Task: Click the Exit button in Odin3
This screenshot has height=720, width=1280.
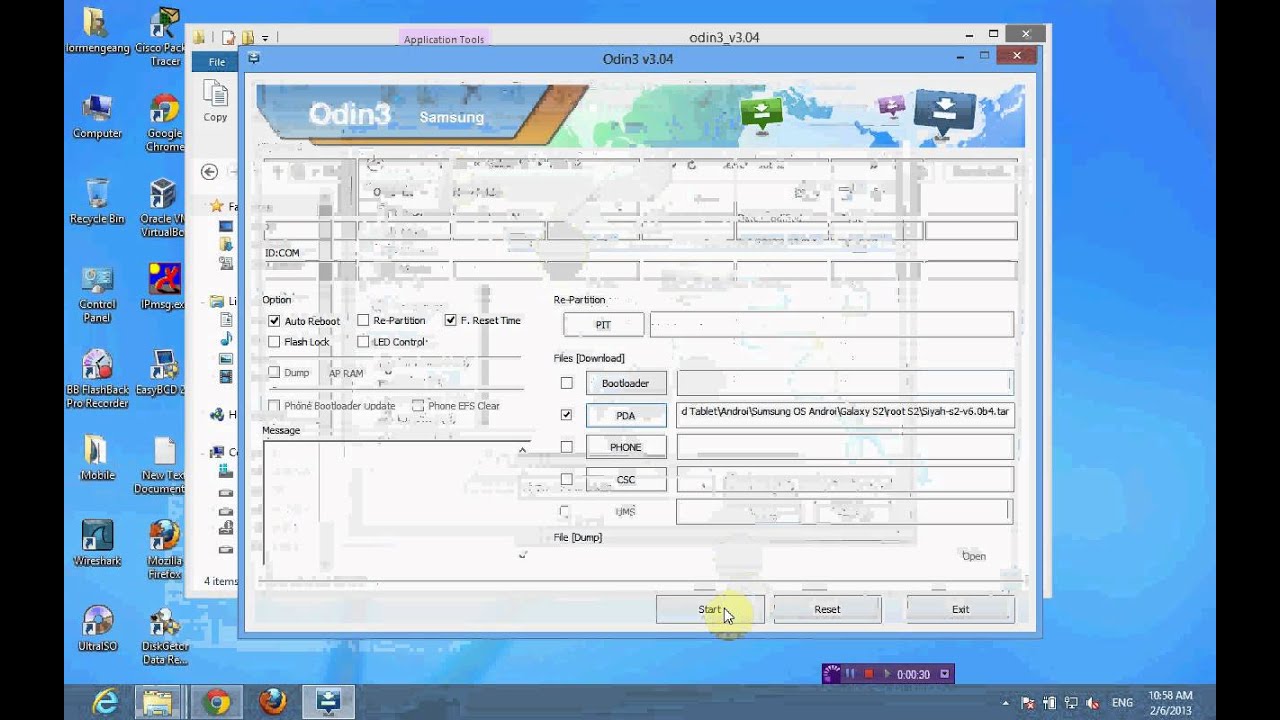Action: (x=960, y=609)
